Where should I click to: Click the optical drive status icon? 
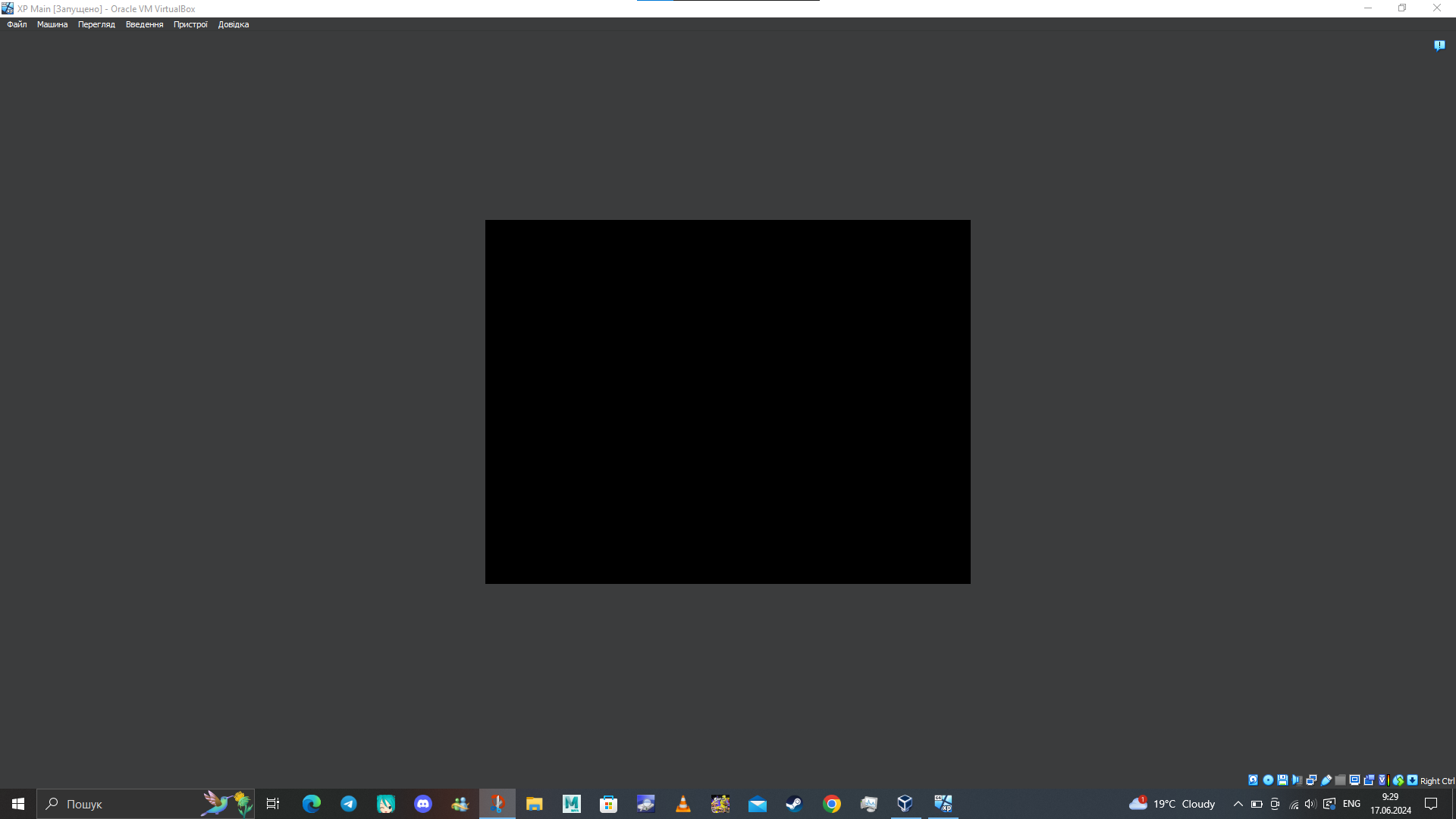(1268, 780)
